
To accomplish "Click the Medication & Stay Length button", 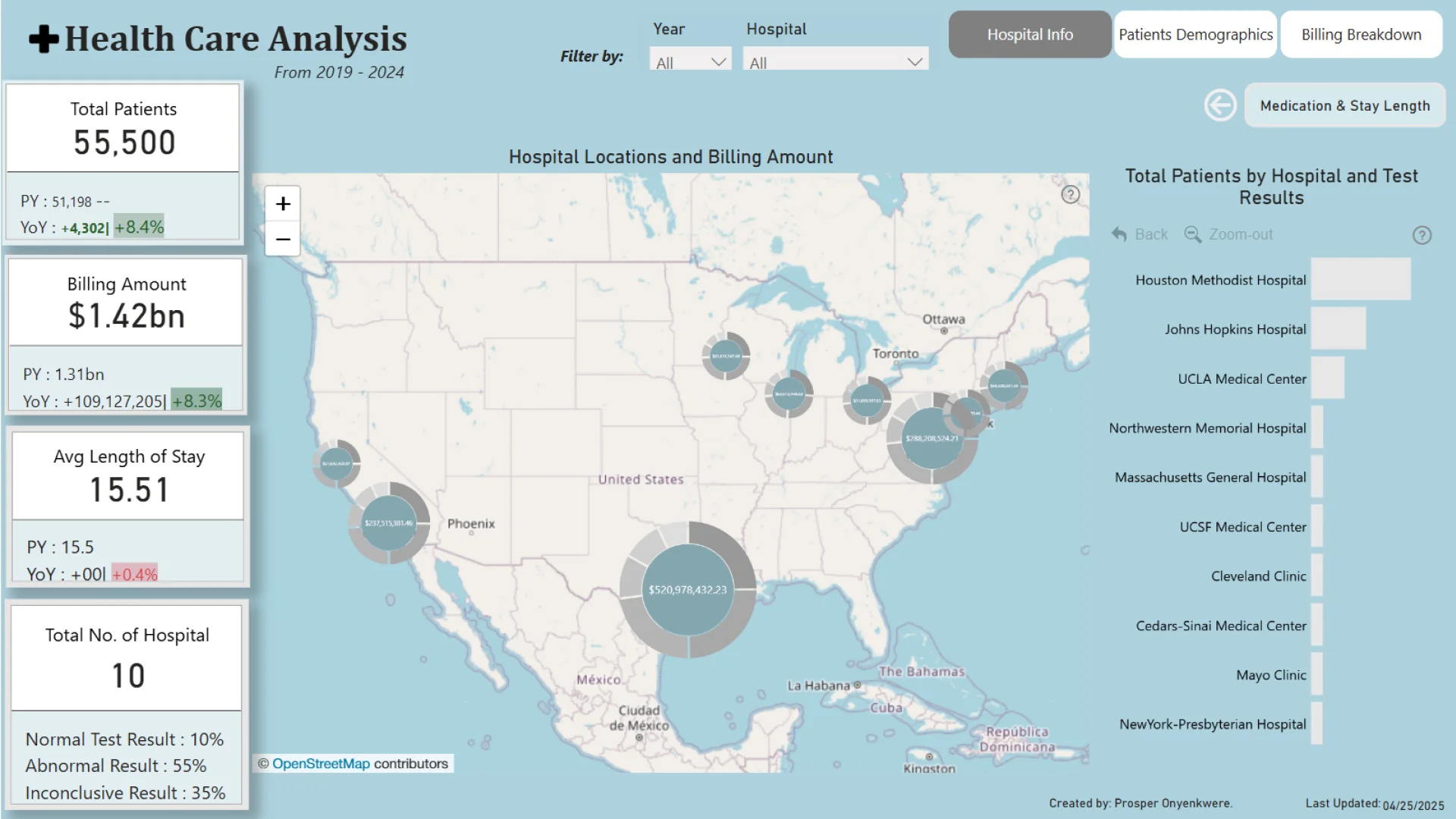I will pos(1345,106).
